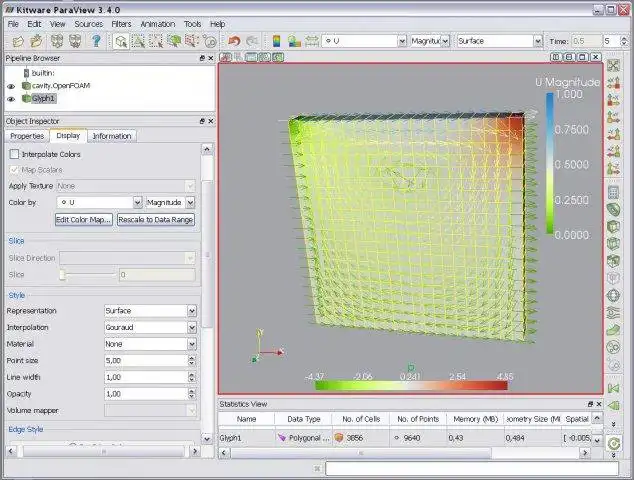Click the Reset Camera icon
Screen dimensions: 634x480
614,66
